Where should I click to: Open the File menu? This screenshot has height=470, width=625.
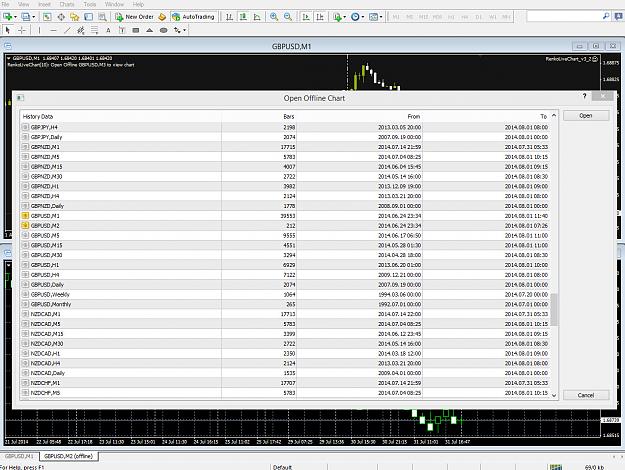(x=6, y=4)
